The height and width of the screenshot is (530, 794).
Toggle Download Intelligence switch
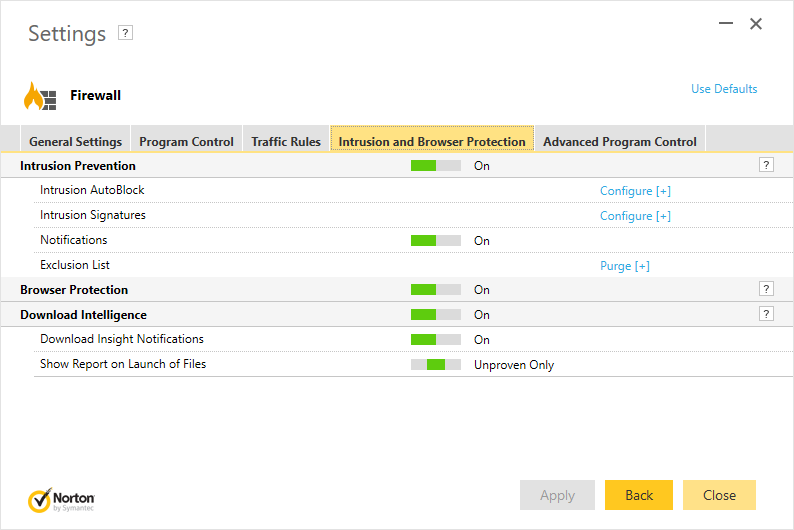click(x=435, y=314)
